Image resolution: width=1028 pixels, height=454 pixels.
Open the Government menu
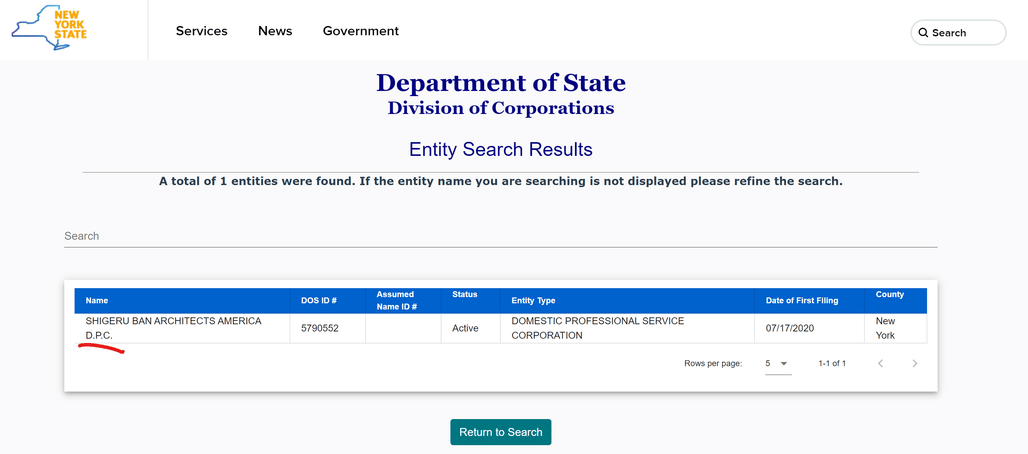(x=361, y=31)
